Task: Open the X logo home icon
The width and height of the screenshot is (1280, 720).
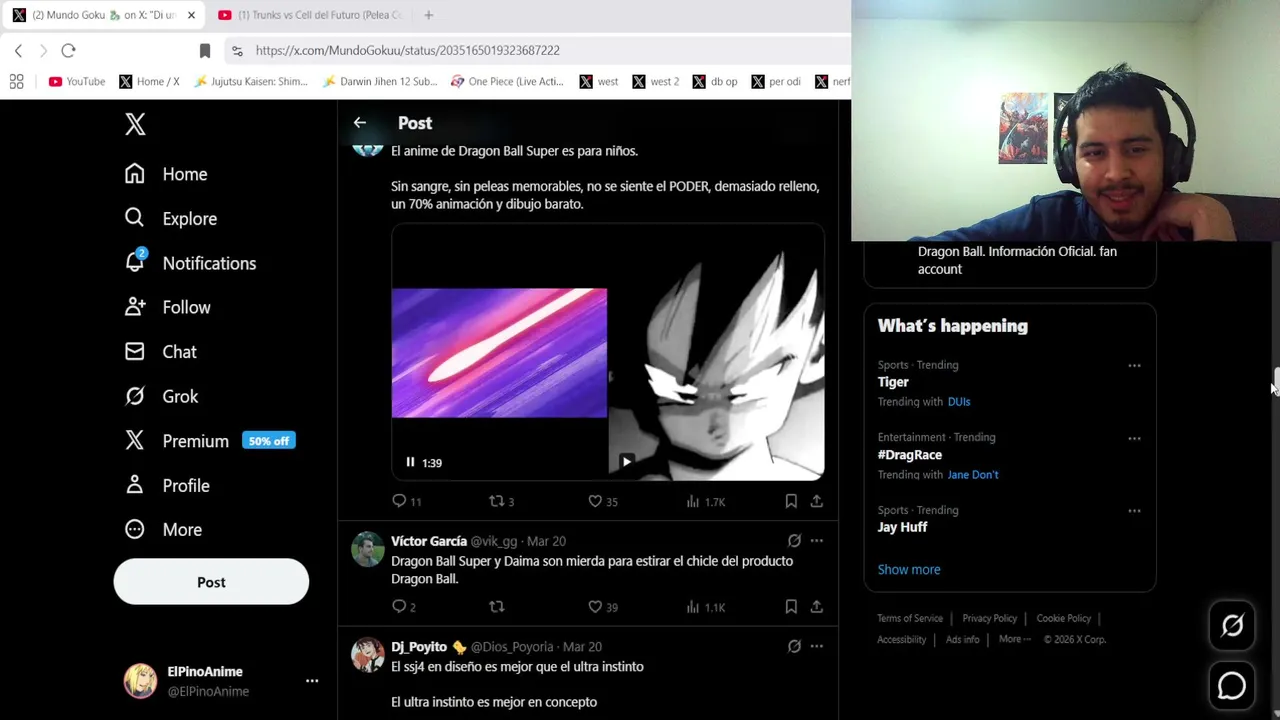Action: tap(135, 124)
